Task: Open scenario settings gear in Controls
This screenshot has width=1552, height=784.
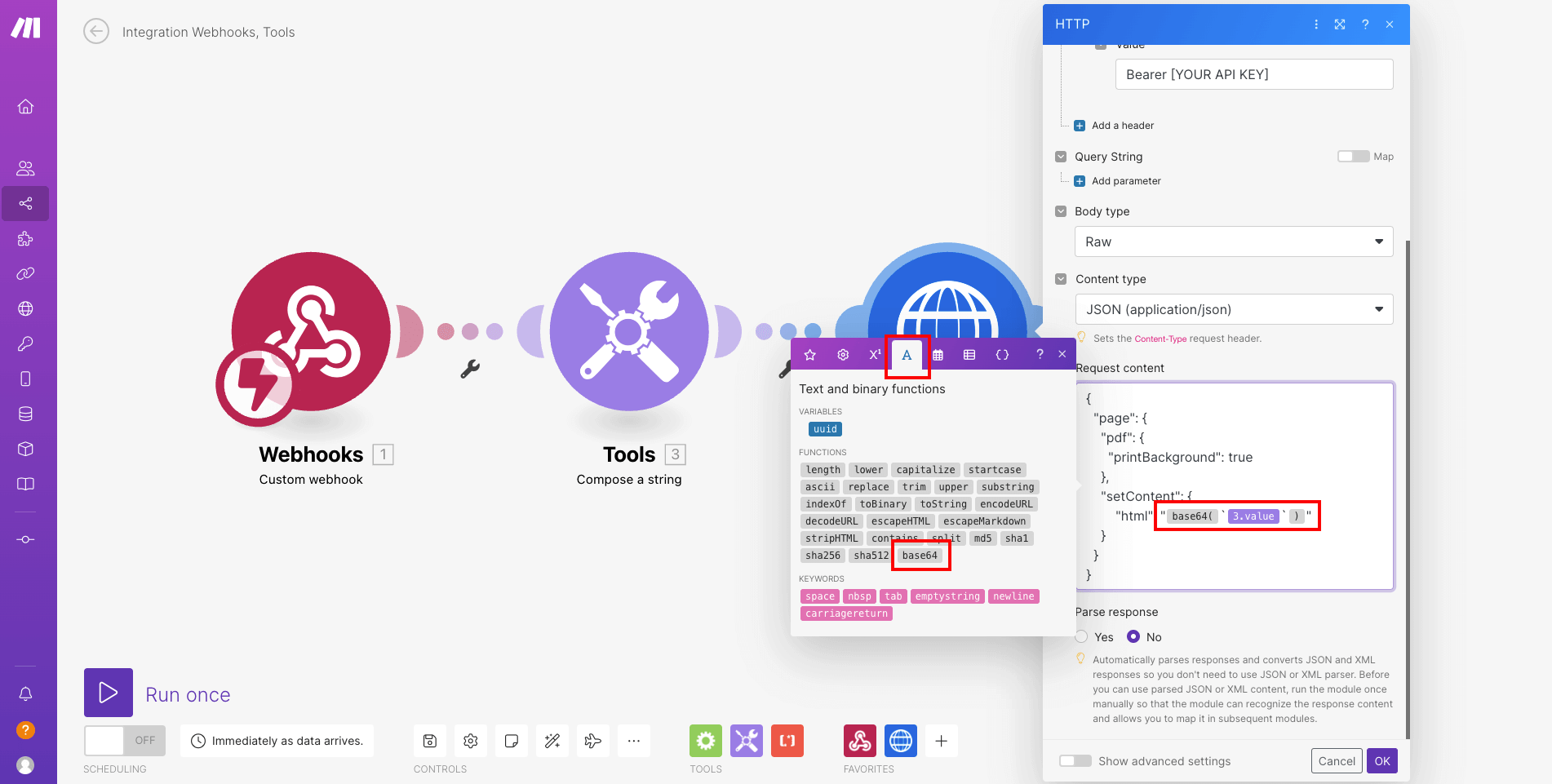Action: 471,740
